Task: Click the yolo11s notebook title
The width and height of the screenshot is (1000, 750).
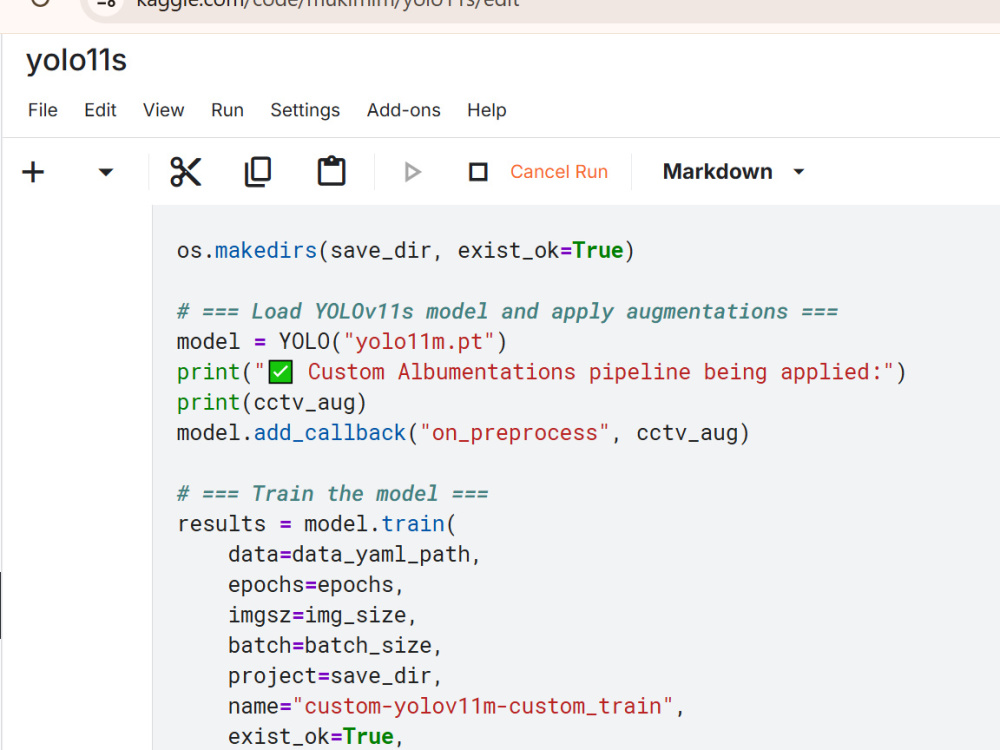Action: pos(77,61)
